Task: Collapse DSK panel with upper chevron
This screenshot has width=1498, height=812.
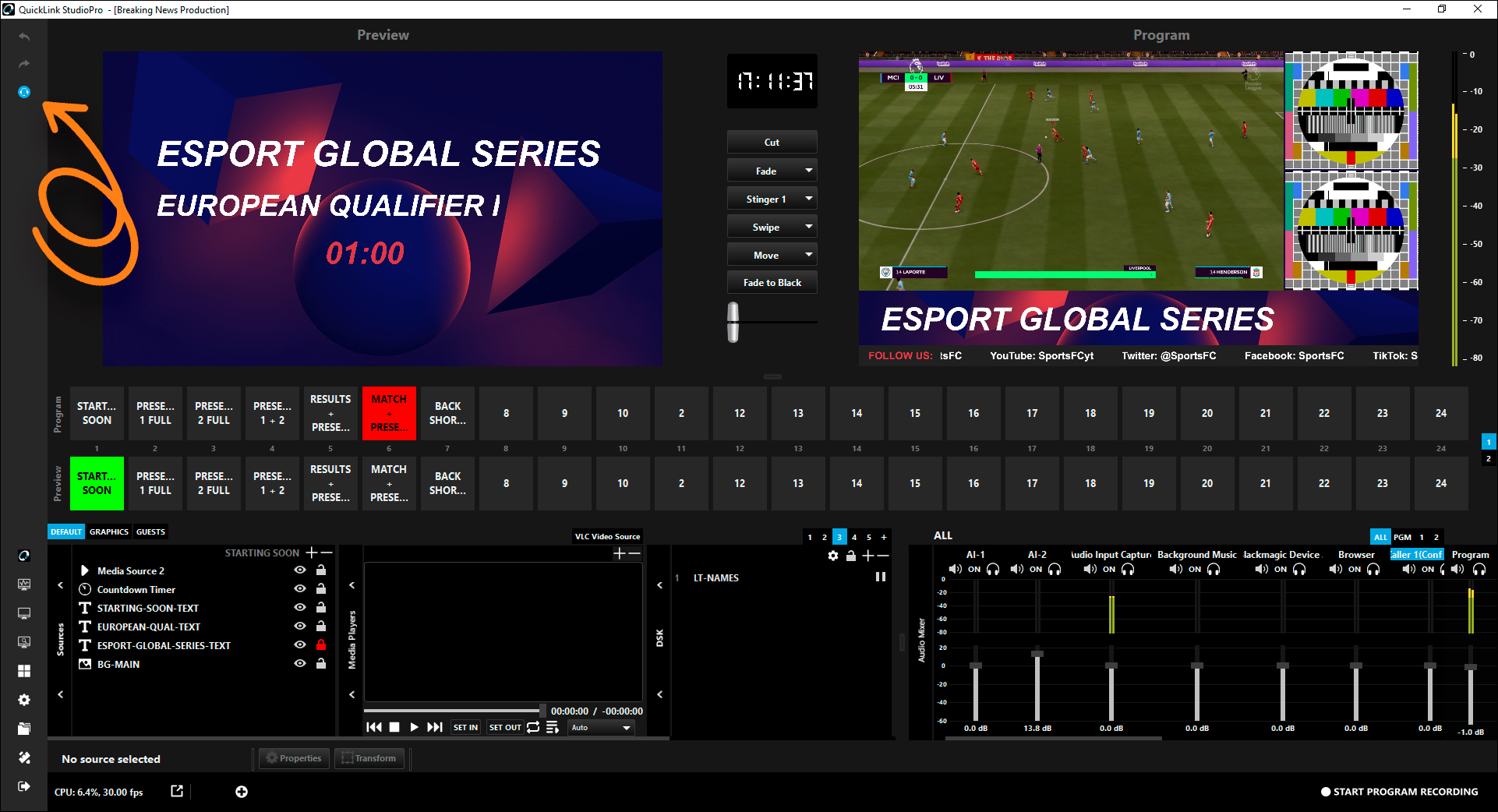Action: coord(659,585)
